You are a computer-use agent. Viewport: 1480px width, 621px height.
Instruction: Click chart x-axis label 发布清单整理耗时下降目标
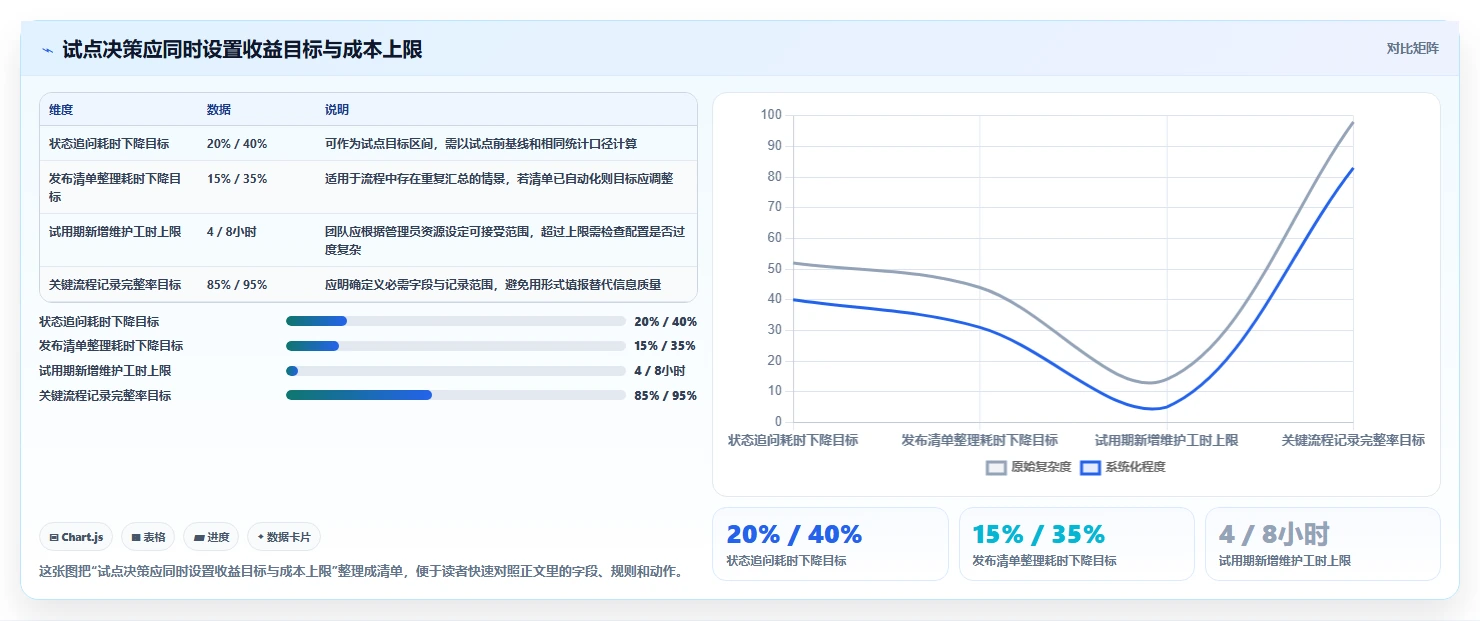click(x=980, y=440)
